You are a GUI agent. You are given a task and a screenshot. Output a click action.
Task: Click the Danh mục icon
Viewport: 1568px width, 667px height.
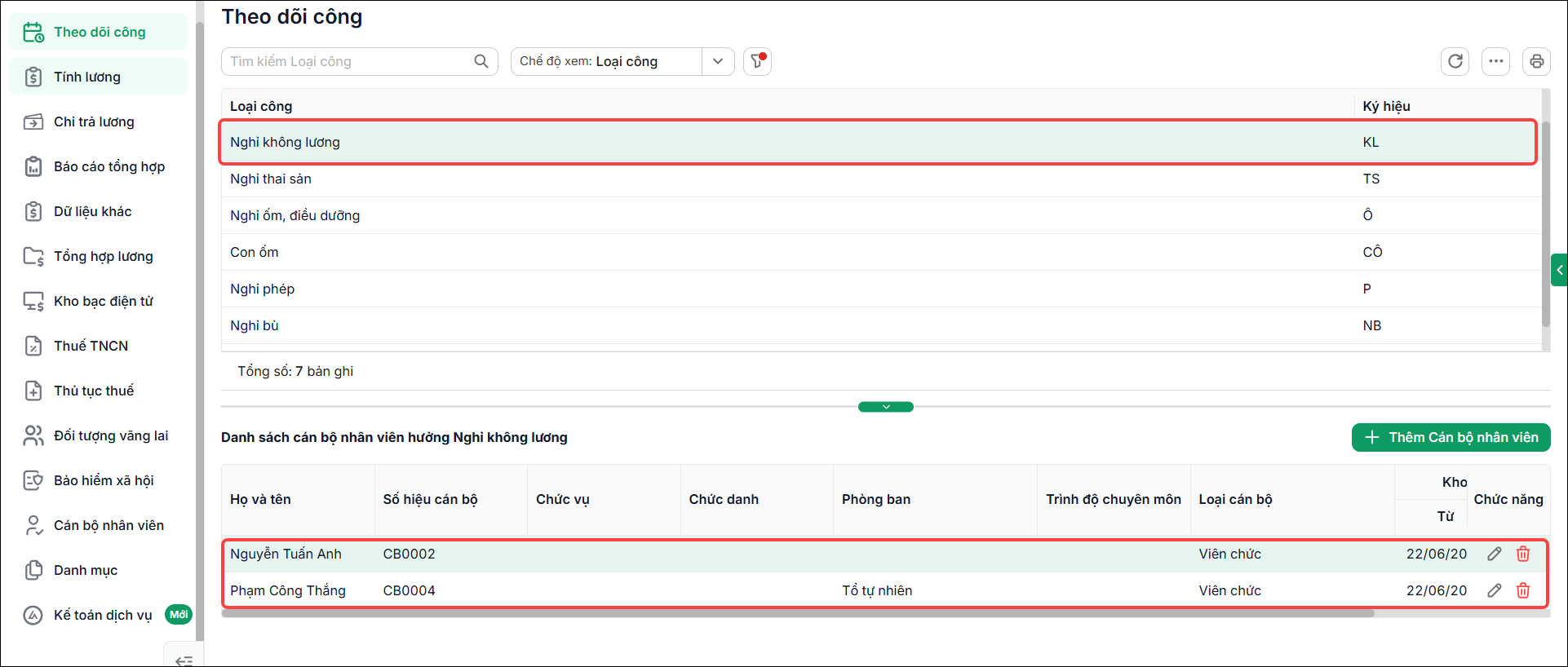tap(33, 570)
